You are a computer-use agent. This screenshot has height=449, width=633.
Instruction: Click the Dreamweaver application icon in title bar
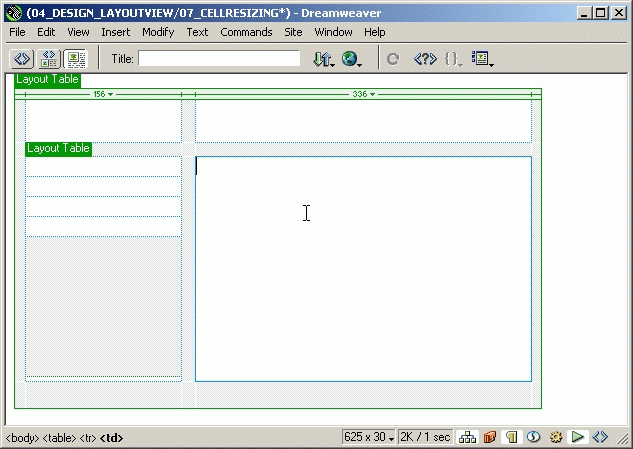pos(14,13)
